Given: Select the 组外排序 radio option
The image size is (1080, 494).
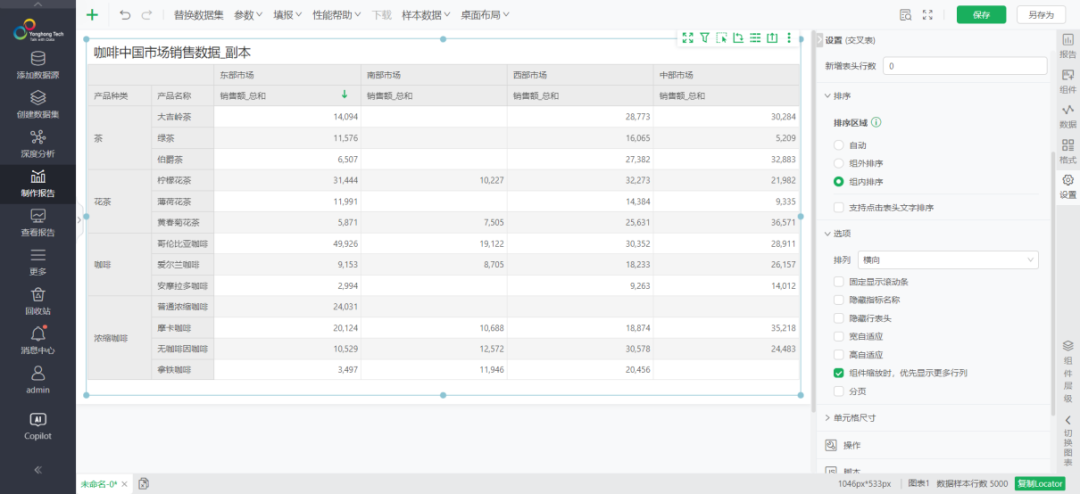Looking at the screenshot, I should 838,163.
